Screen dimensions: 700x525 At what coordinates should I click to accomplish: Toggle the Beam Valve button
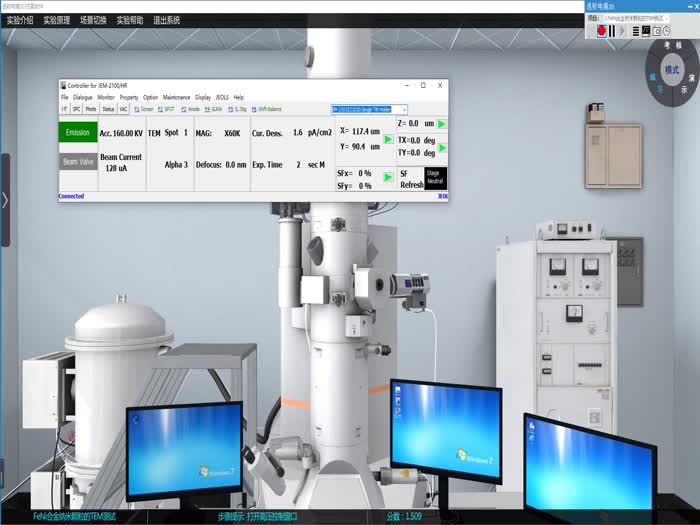[77, 161]
